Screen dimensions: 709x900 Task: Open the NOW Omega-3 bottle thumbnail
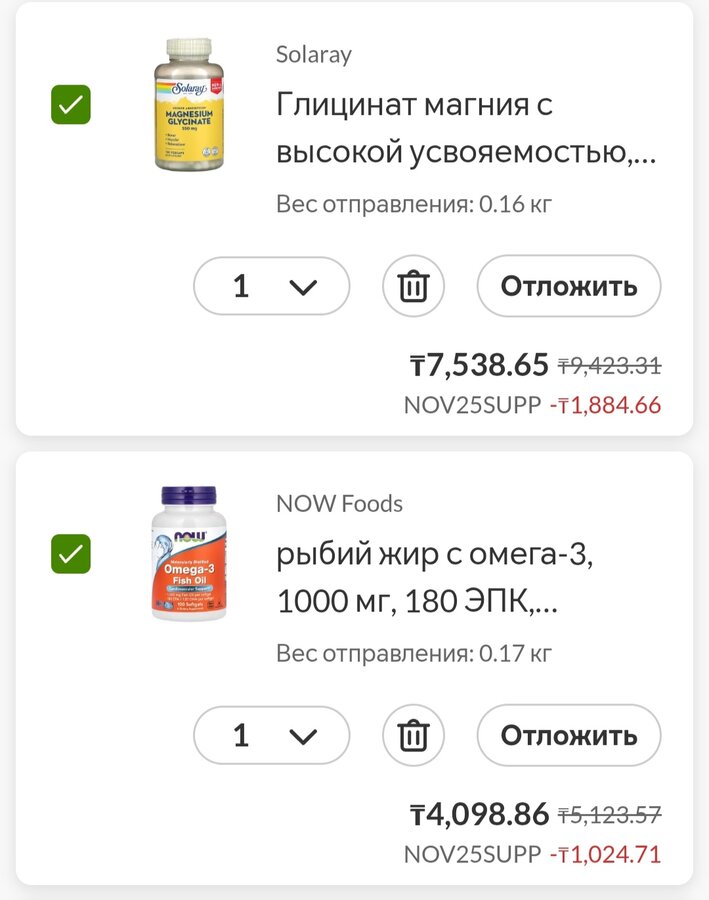(x=189, y=553)
